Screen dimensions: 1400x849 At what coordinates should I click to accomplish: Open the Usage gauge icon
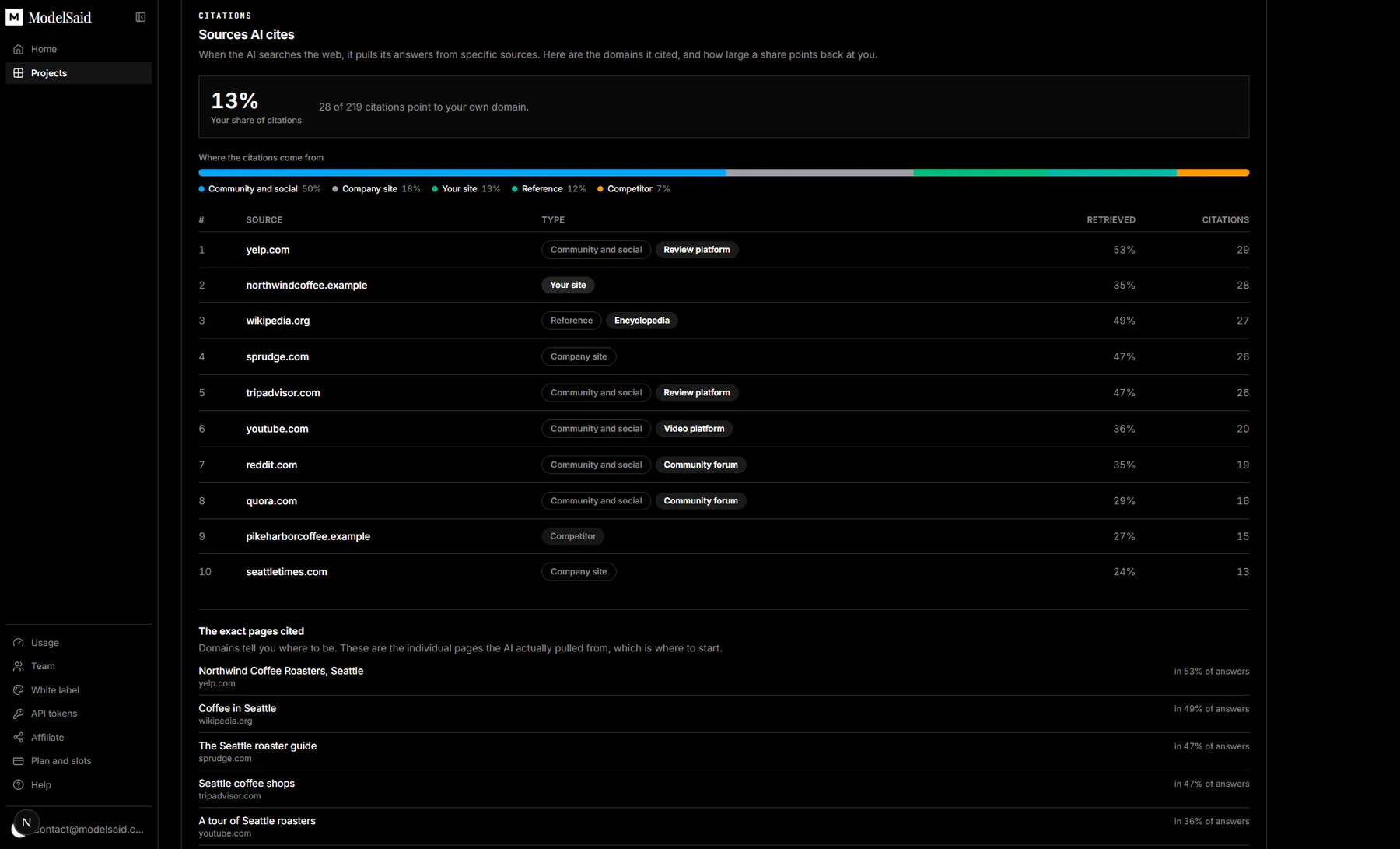[x=19, y=643]
